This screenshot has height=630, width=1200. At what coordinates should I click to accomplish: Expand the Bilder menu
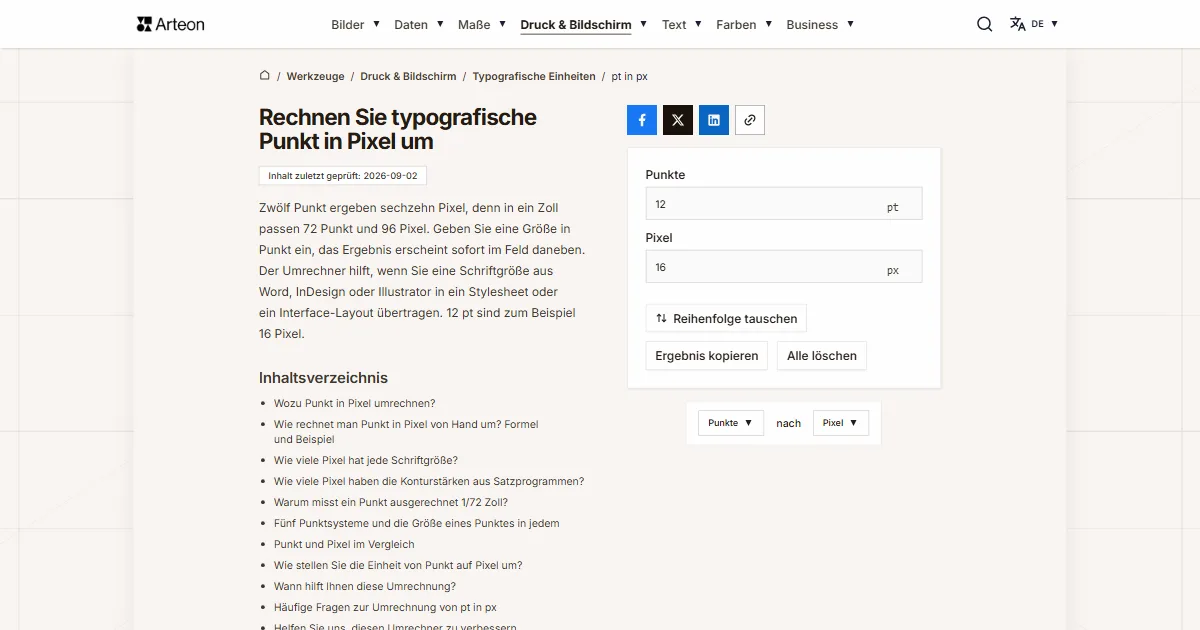coord(356,24)
